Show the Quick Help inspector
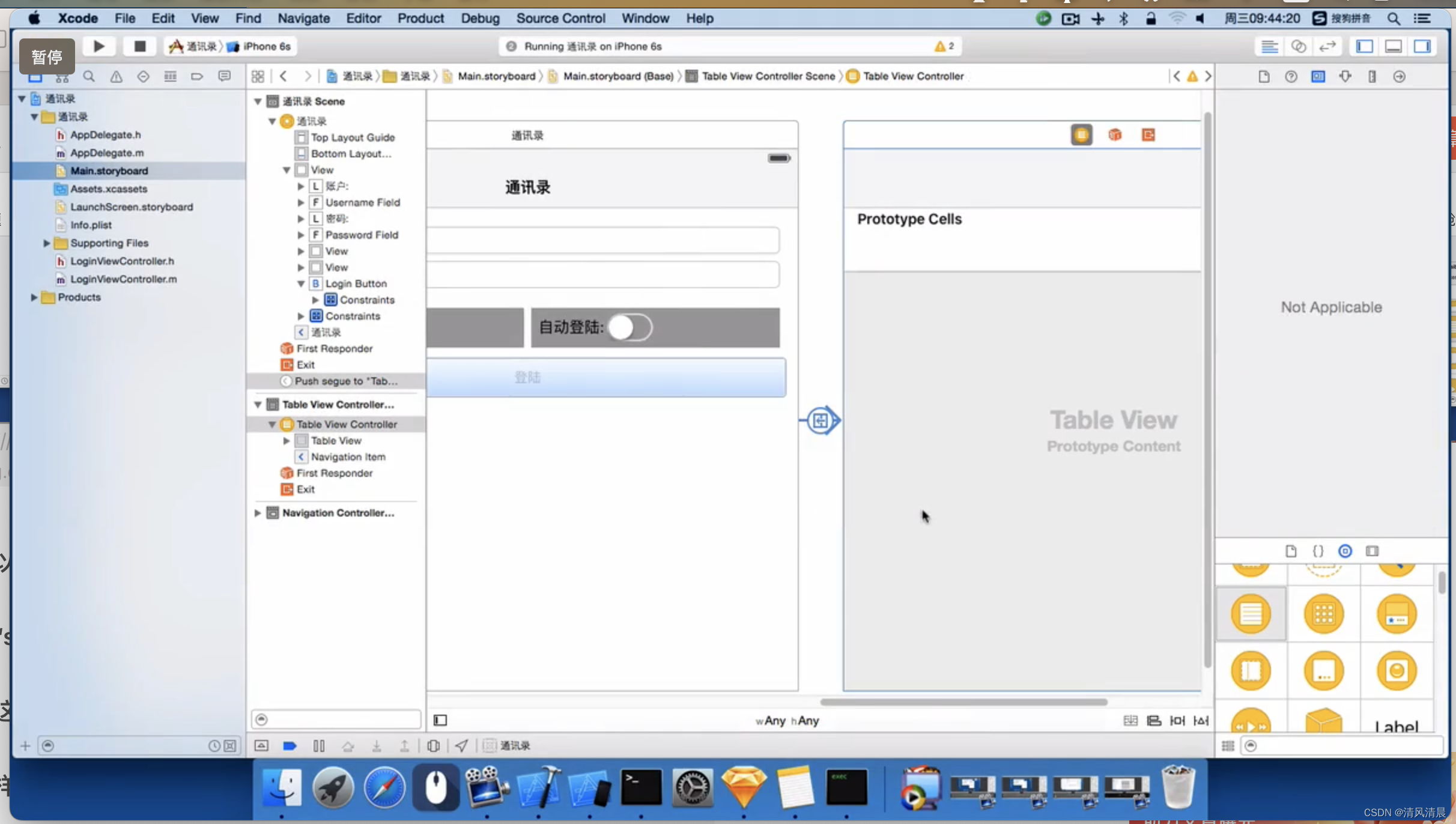The image size is (1456, 824). tap(1291, 76)
